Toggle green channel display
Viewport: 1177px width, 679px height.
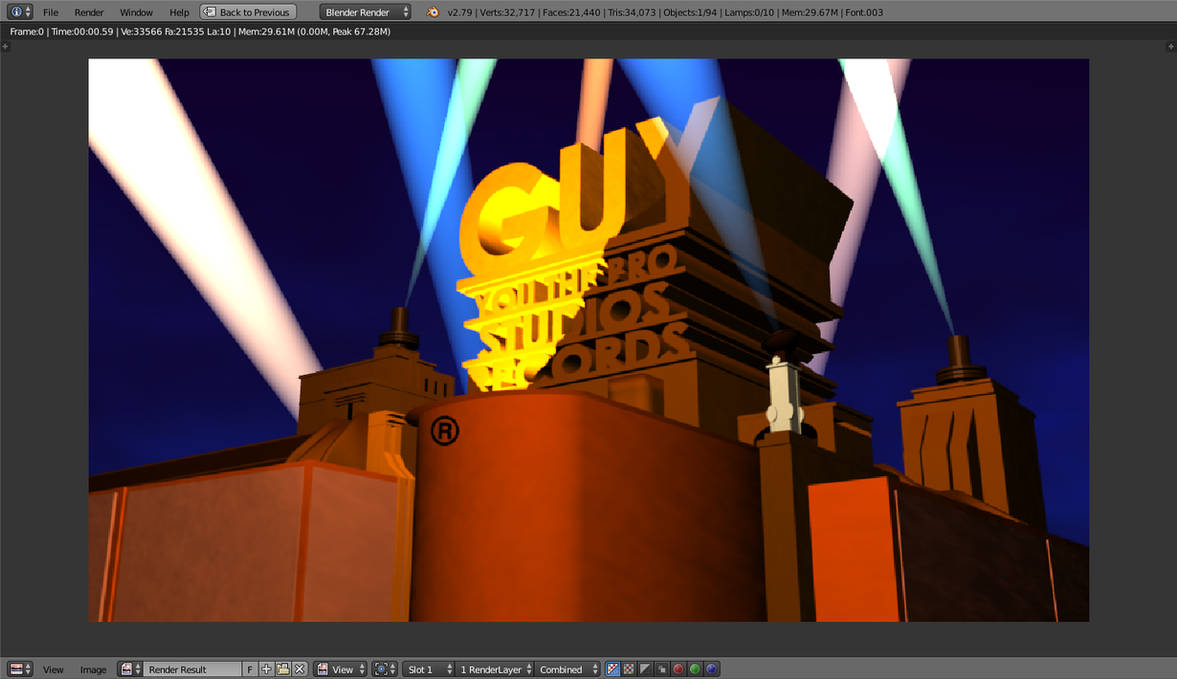click(695, 669)
